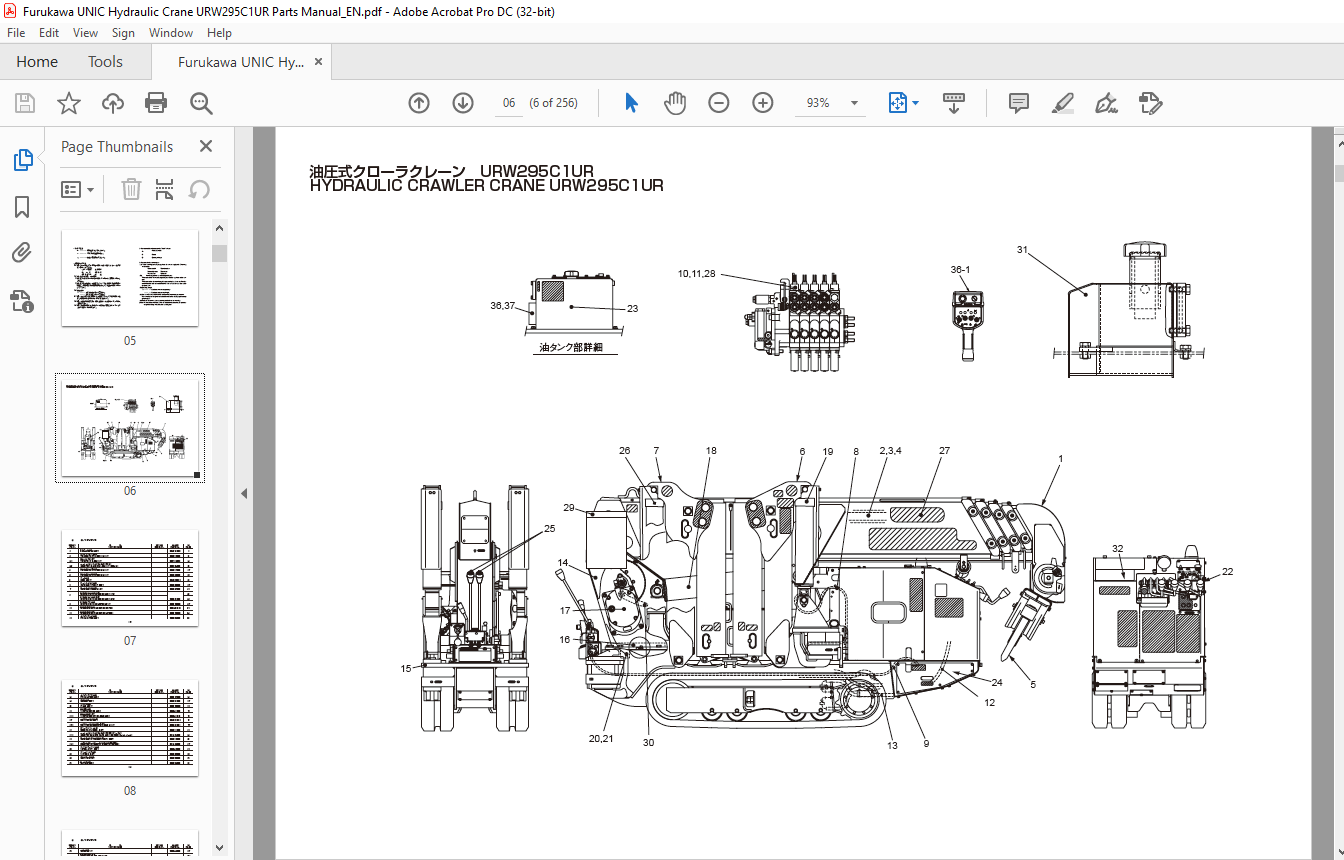Print the document with printer icon
The image size is (1344, 860).
156,103
